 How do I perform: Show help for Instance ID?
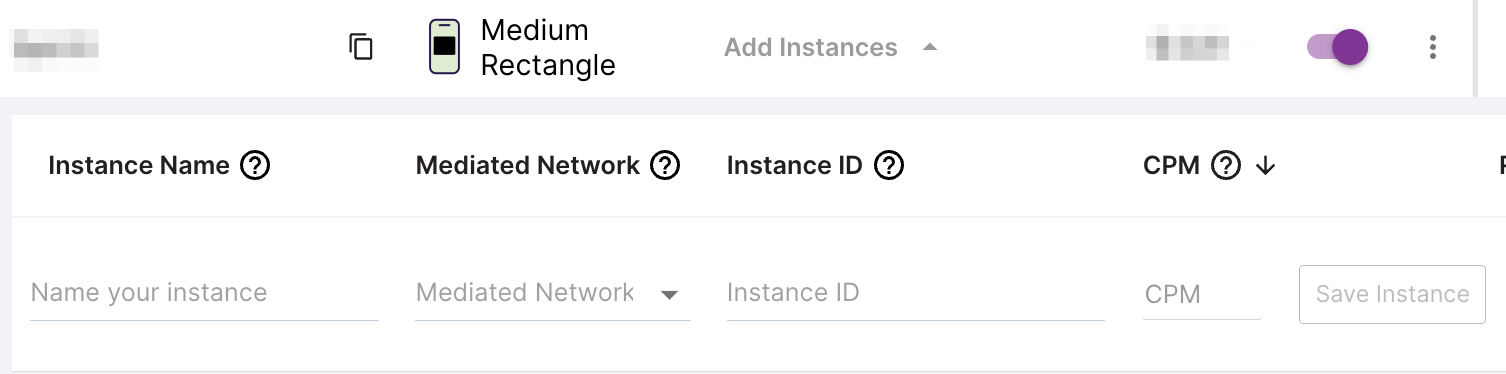coord(889,165)
